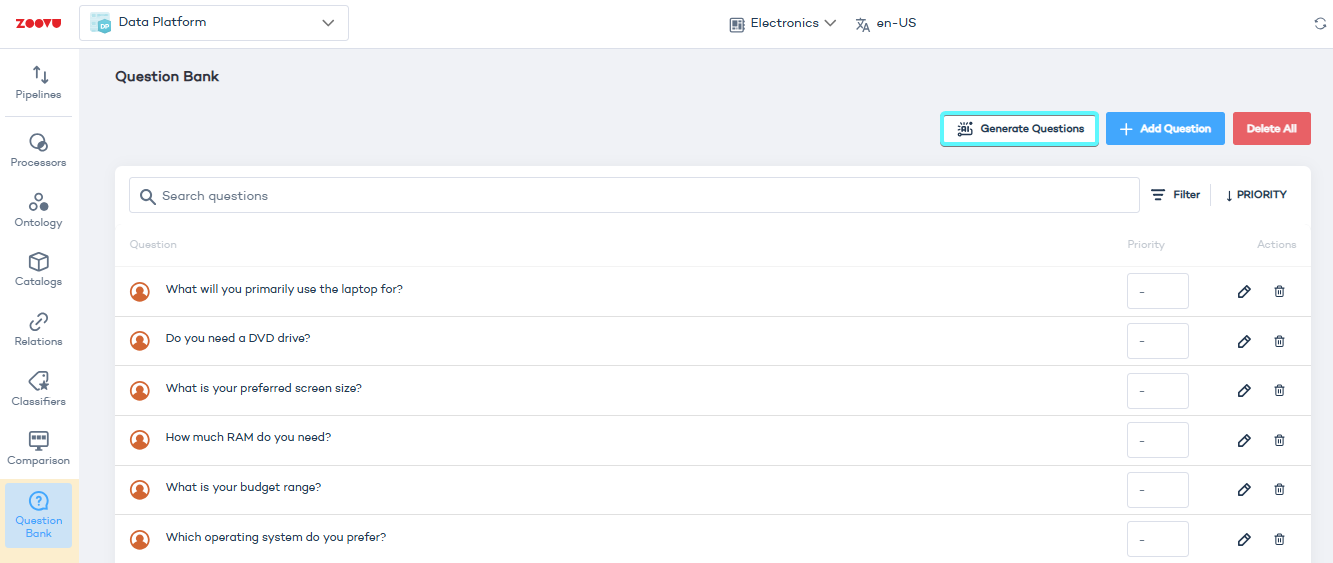Select 'Do you need a DVD drive?' text
This screenshot has width=1333, height=563.
238,338
